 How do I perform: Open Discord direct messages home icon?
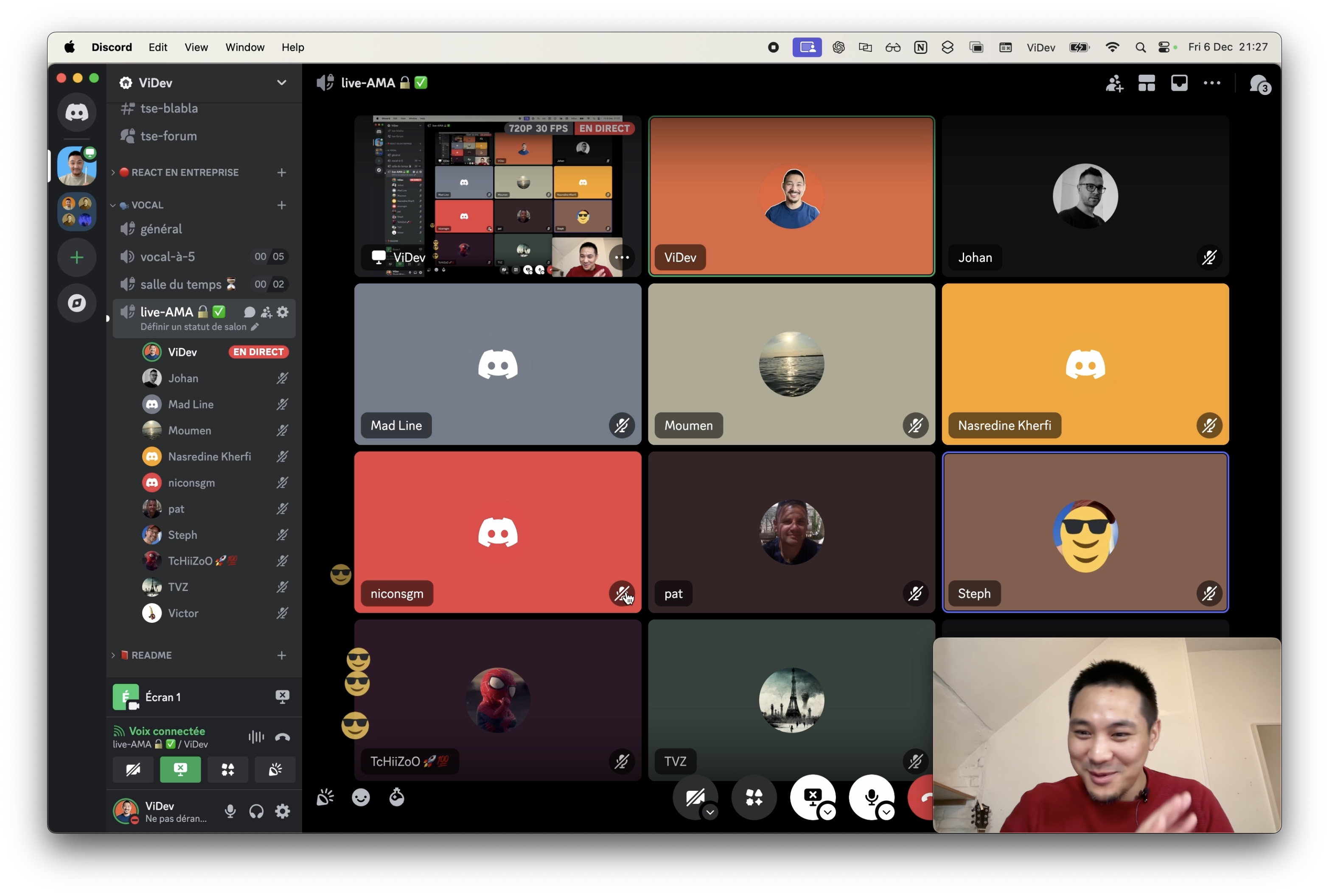[x=76, y=112]
